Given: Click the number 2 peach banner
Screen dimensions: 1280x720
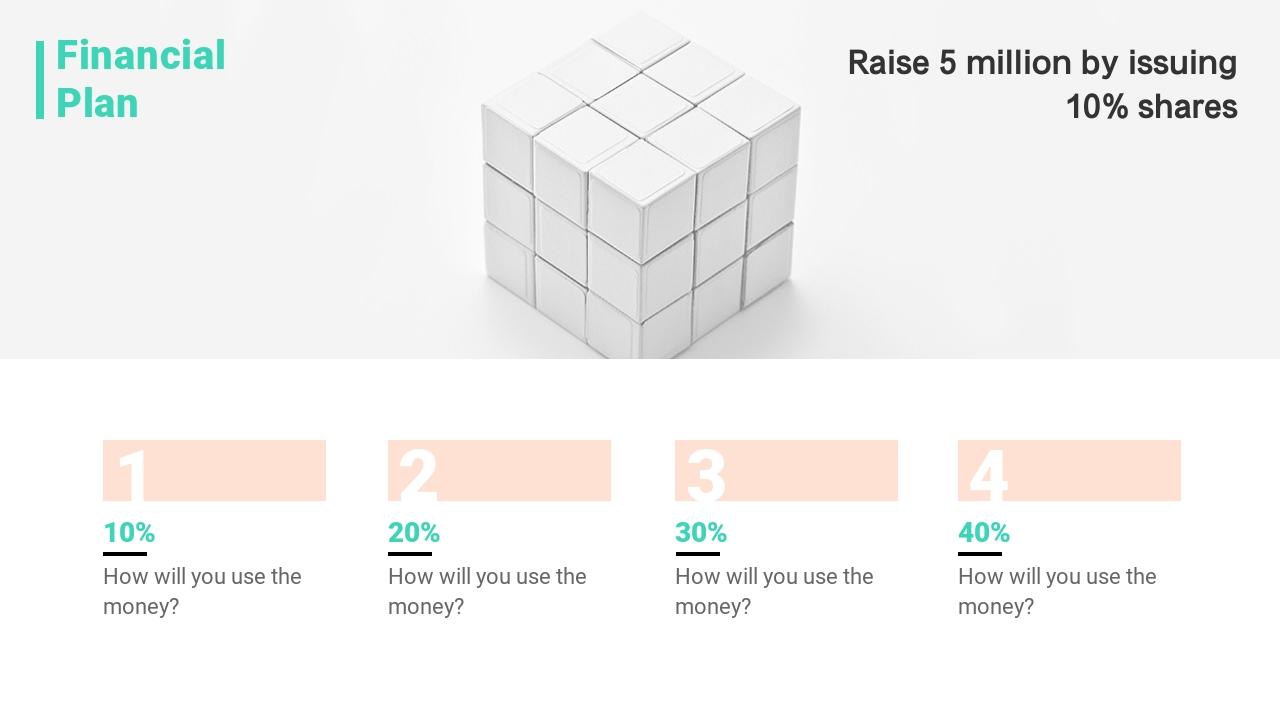Looking at the screenshot, I should point(499,470).
